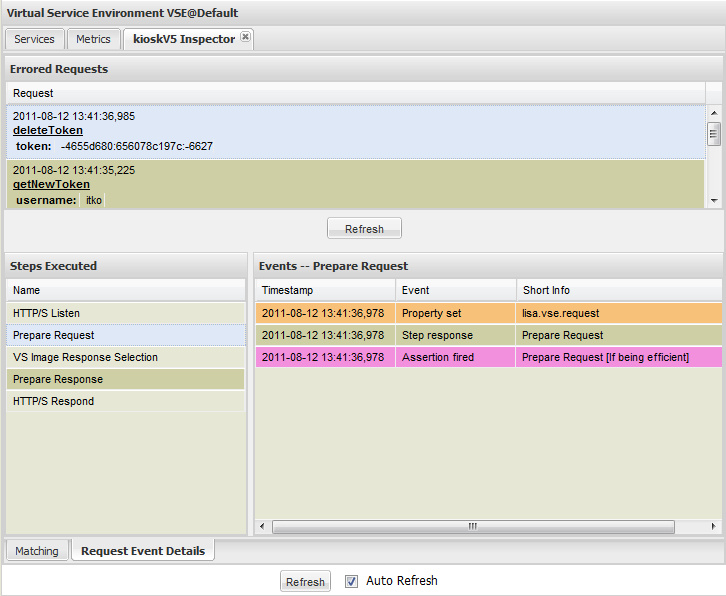
Task: Open the getNewToken request link
Action: 51,185
